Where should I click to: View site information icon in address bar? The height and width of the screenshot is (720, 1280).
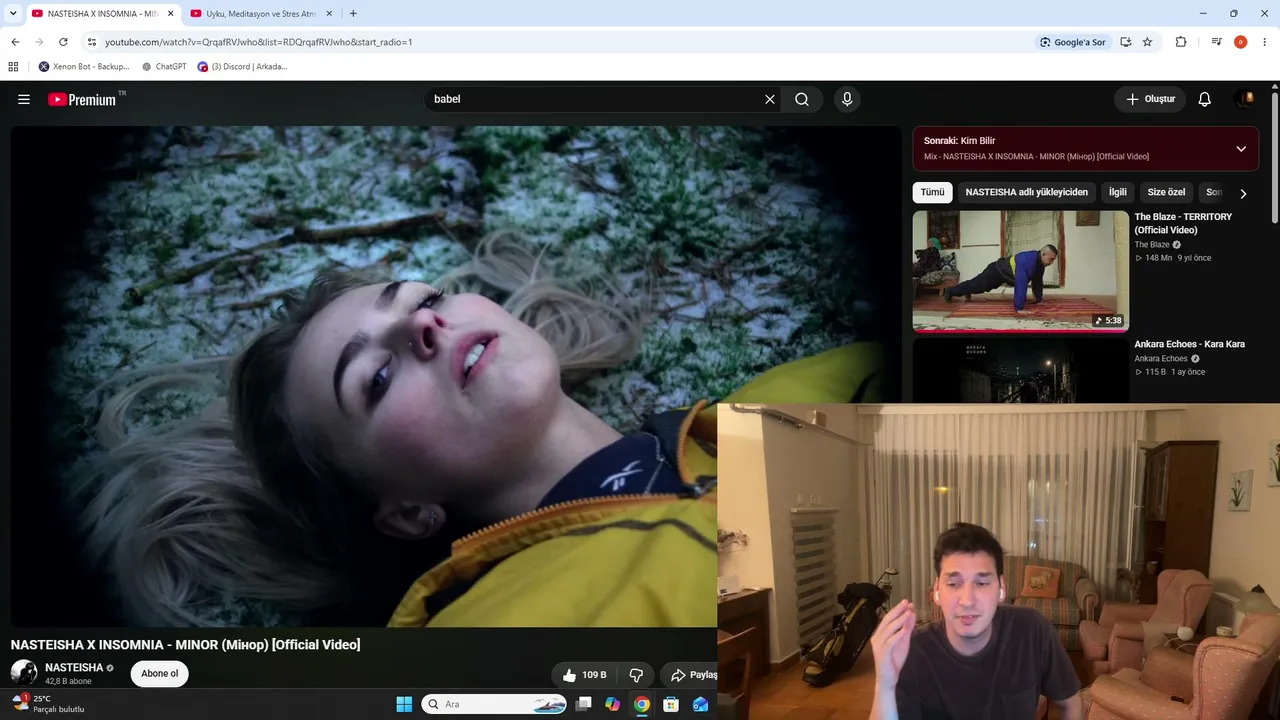(x=92, y=42)
